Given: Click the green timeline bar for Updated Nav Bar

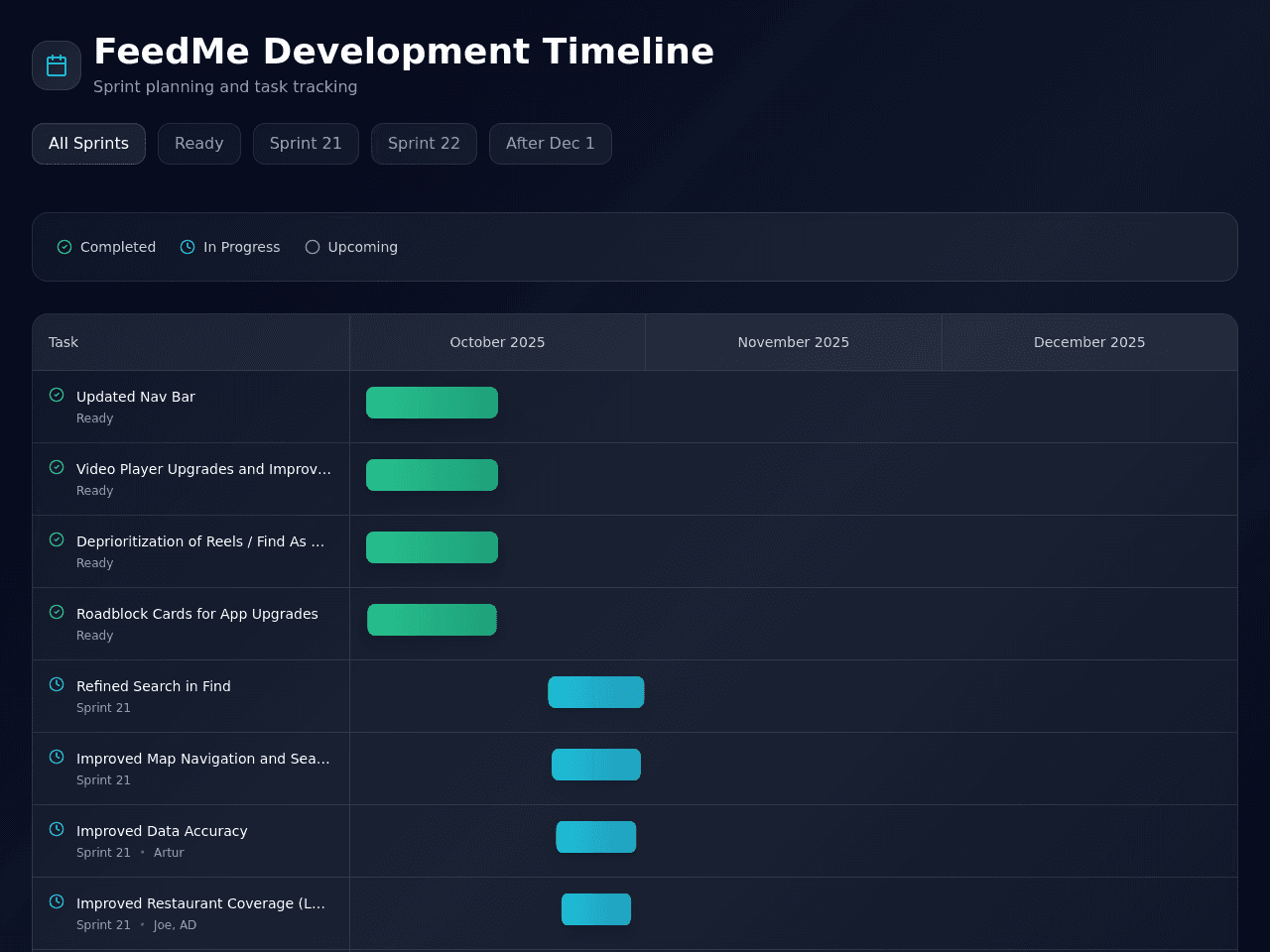Looking at the screenshot, I should click(x=432, y=403).
